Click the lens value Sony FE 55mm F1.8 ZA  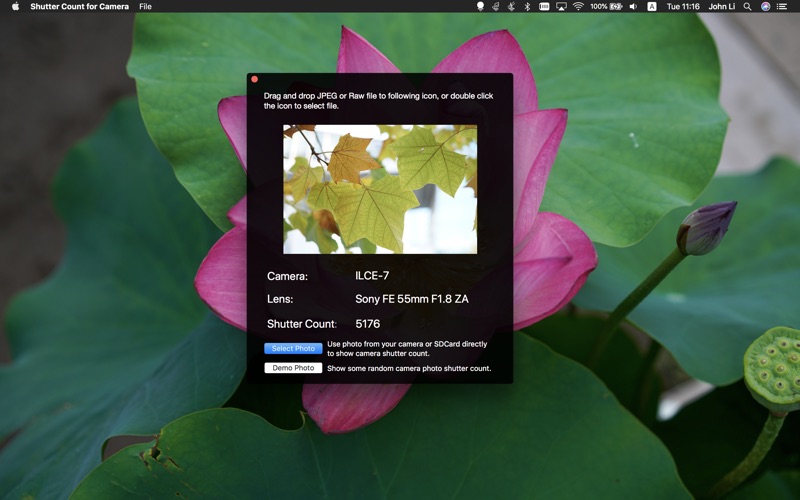coord(412,299)
